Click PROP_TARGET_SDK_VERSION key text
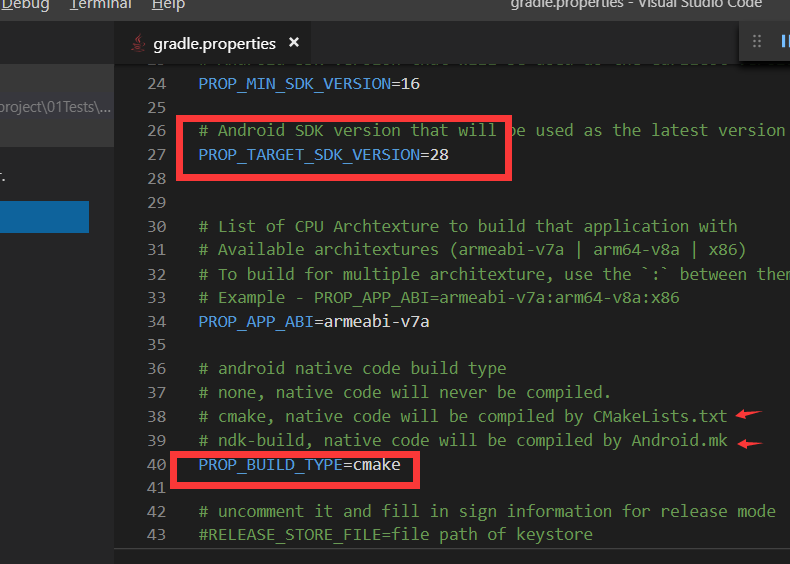790x564 pixels. tap(309, 155)
